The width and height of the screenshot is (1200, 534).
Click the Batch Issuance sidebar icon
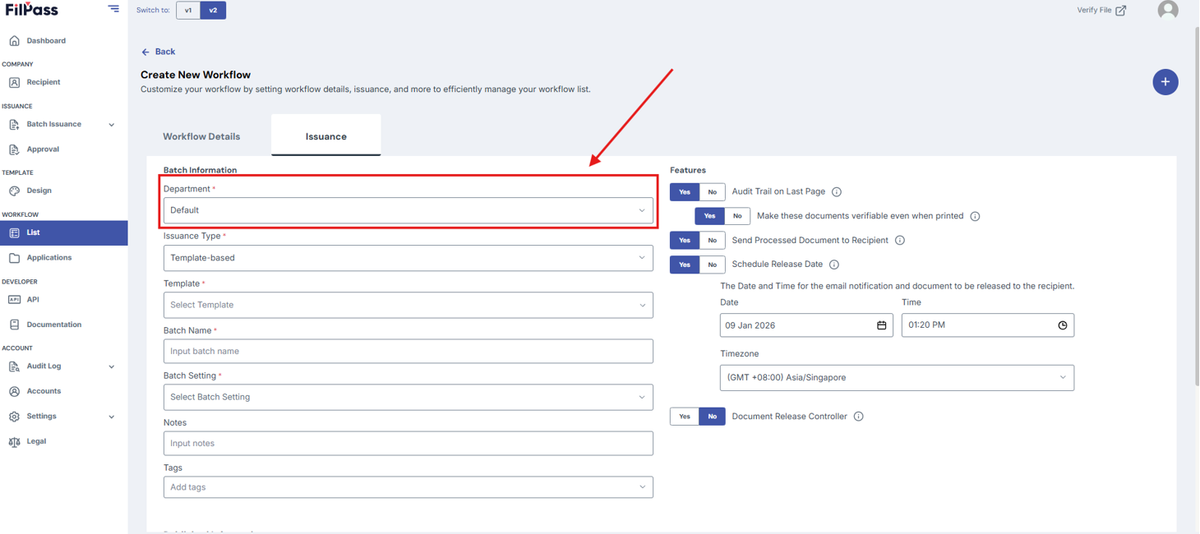point(14,124)
